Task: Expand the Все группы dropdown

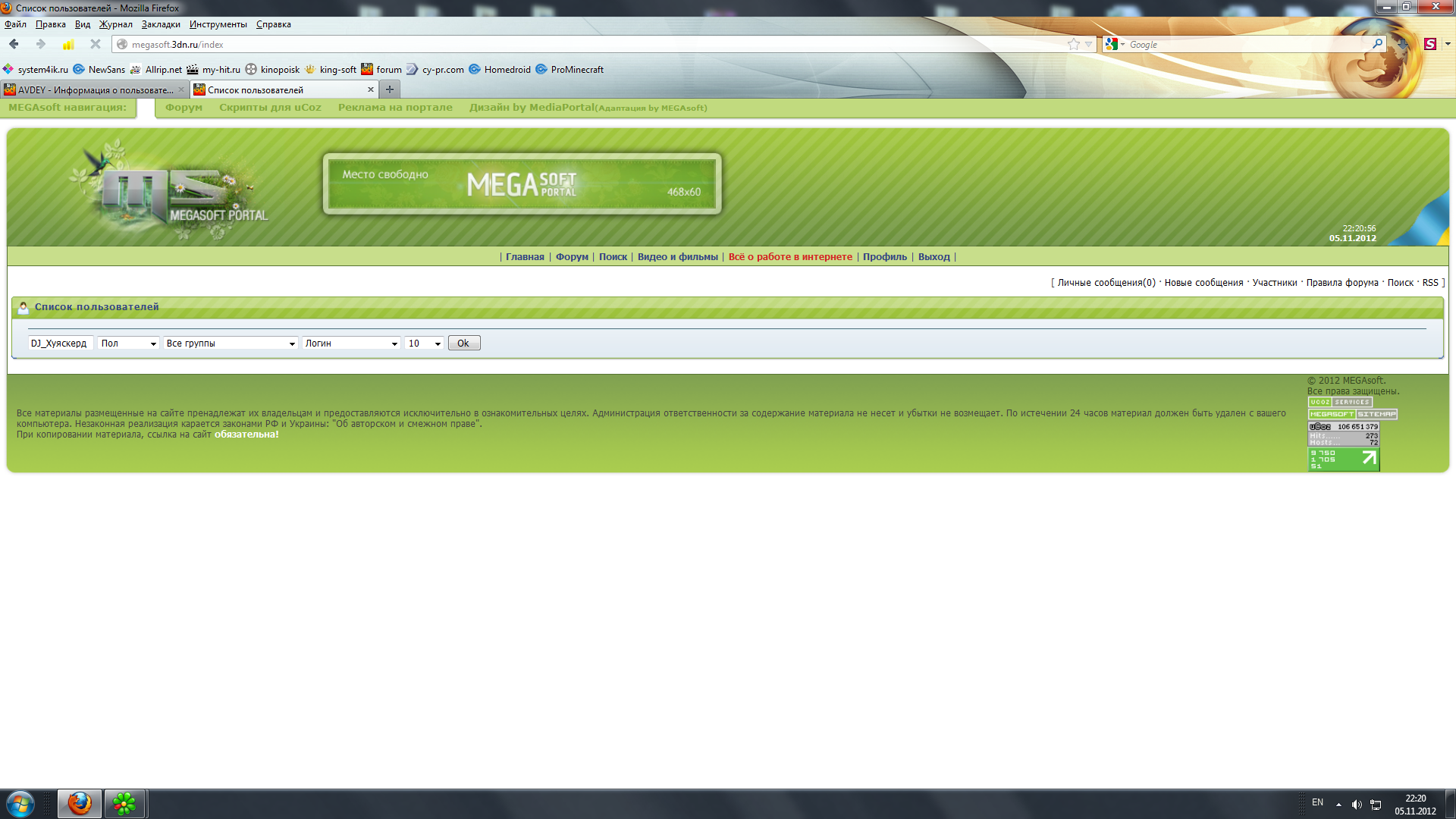Action: click(231, 344)
